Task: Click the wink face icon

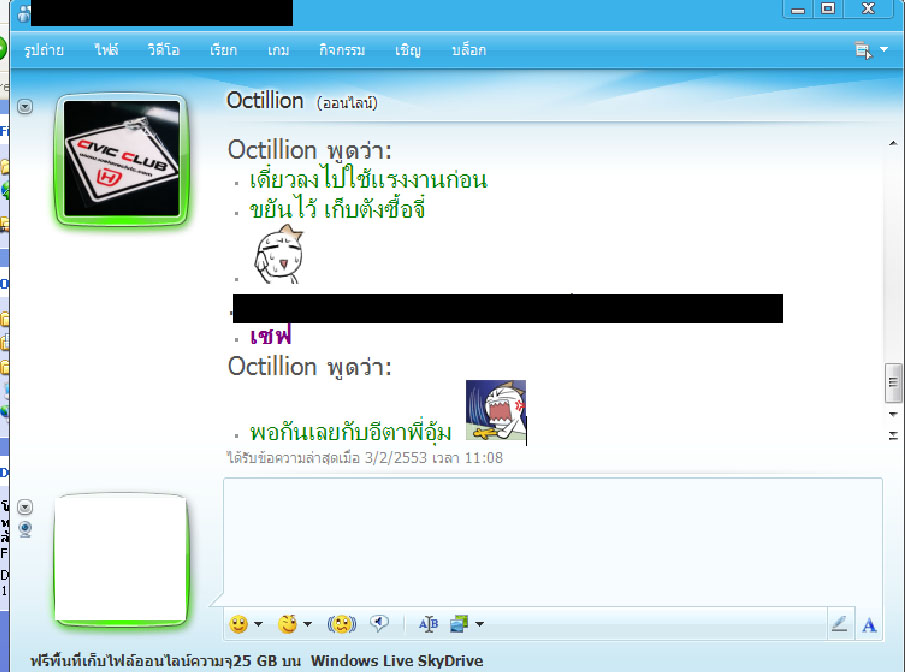Action: [288, 624]
